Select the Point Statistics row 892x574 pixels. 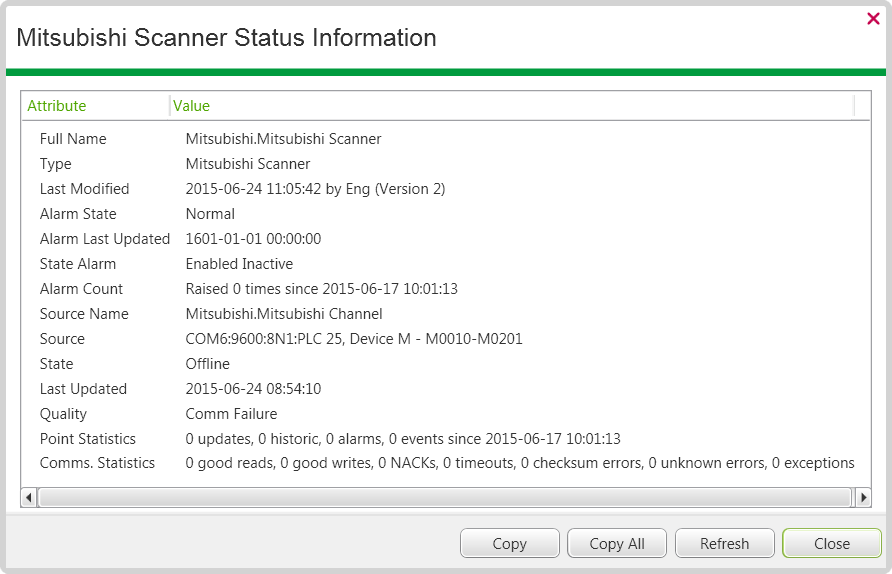pos(87,439)
